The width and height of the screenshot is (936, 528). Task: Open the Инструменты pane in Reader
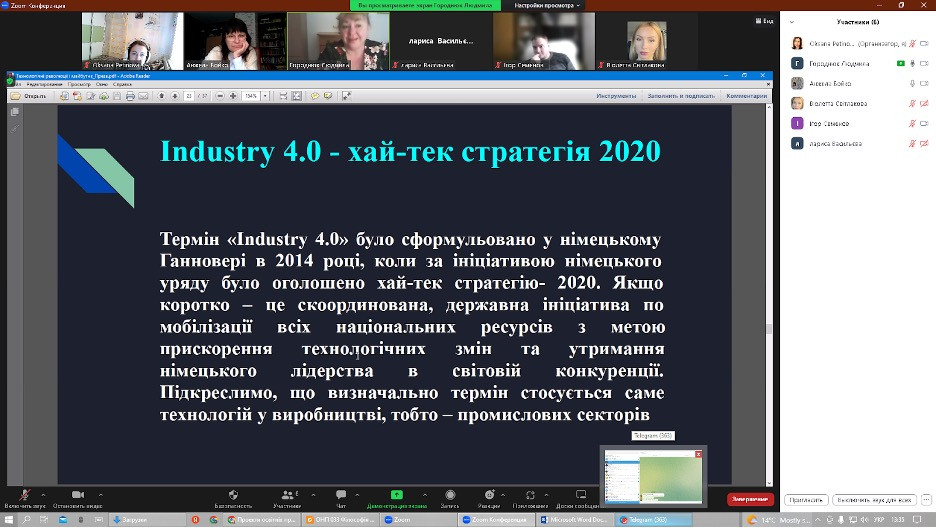(616, 96)
